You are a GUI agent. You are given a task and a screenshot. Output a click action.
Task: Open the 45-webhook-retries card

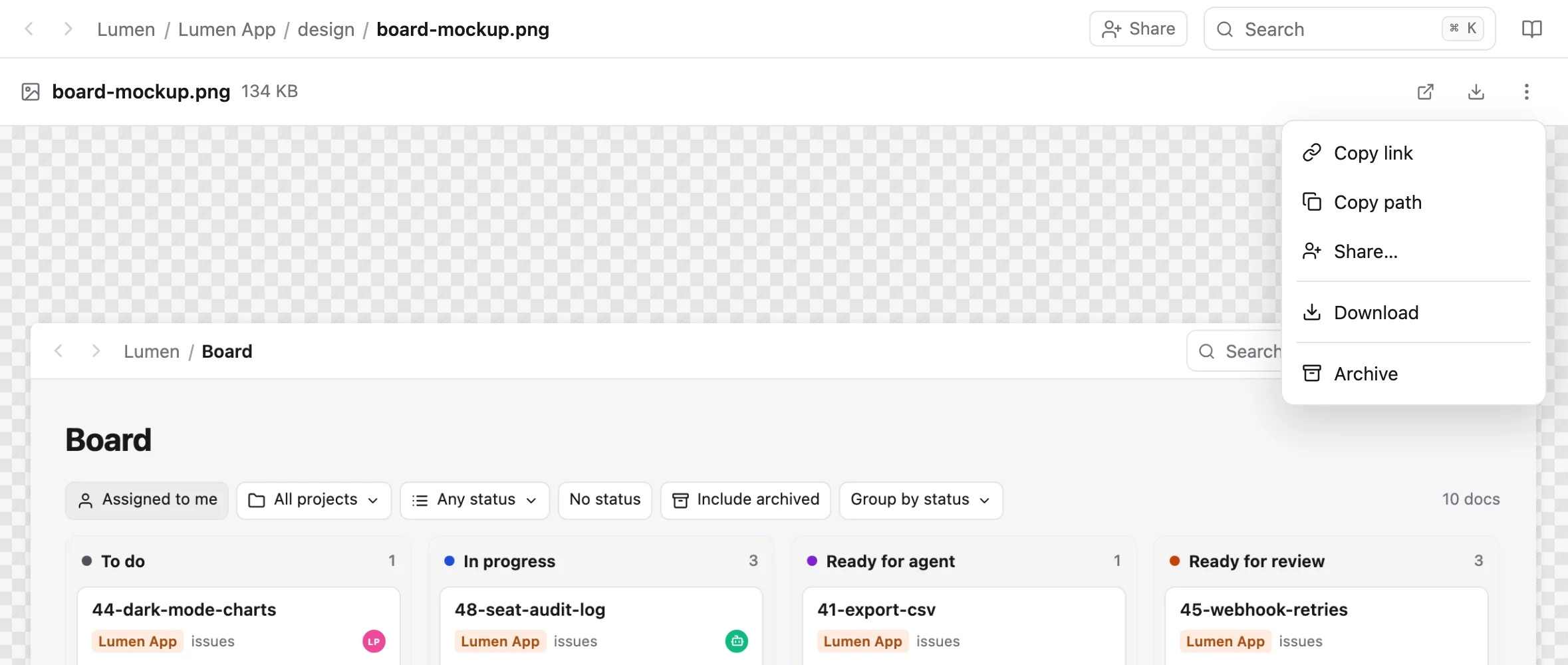pos(1327,625)
